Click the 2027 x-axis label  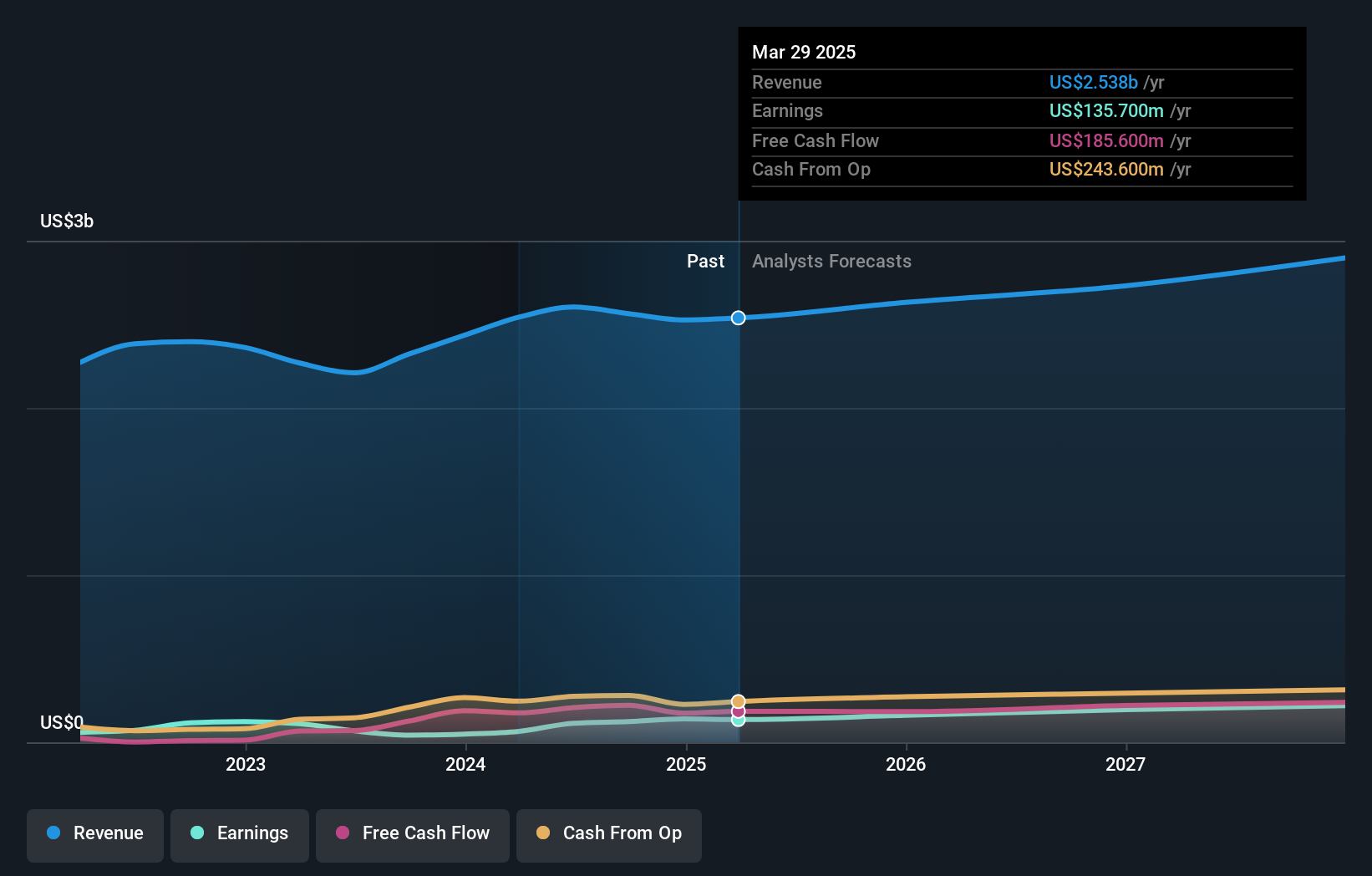1126,764
